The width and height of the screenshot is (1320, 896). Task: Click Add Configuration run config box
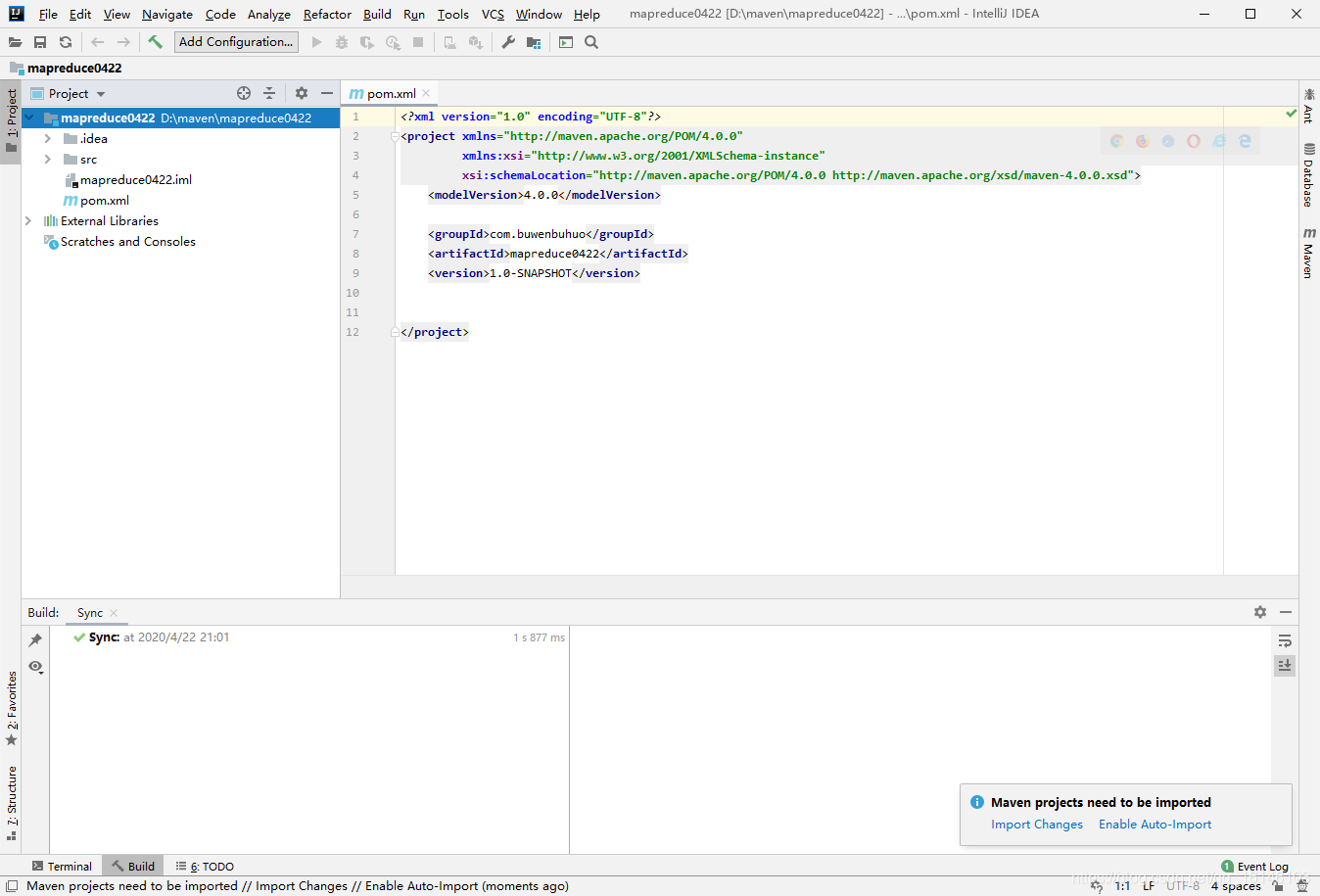[236, 42]
